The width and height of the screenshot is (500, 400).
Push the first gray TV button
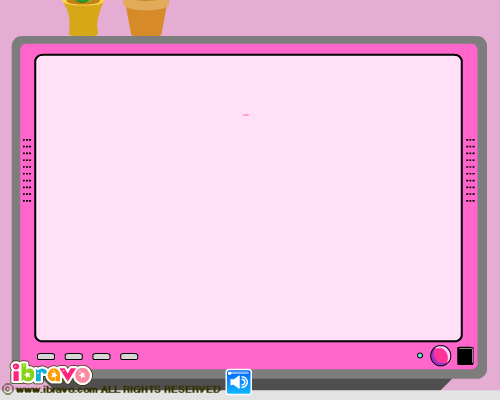46,357
